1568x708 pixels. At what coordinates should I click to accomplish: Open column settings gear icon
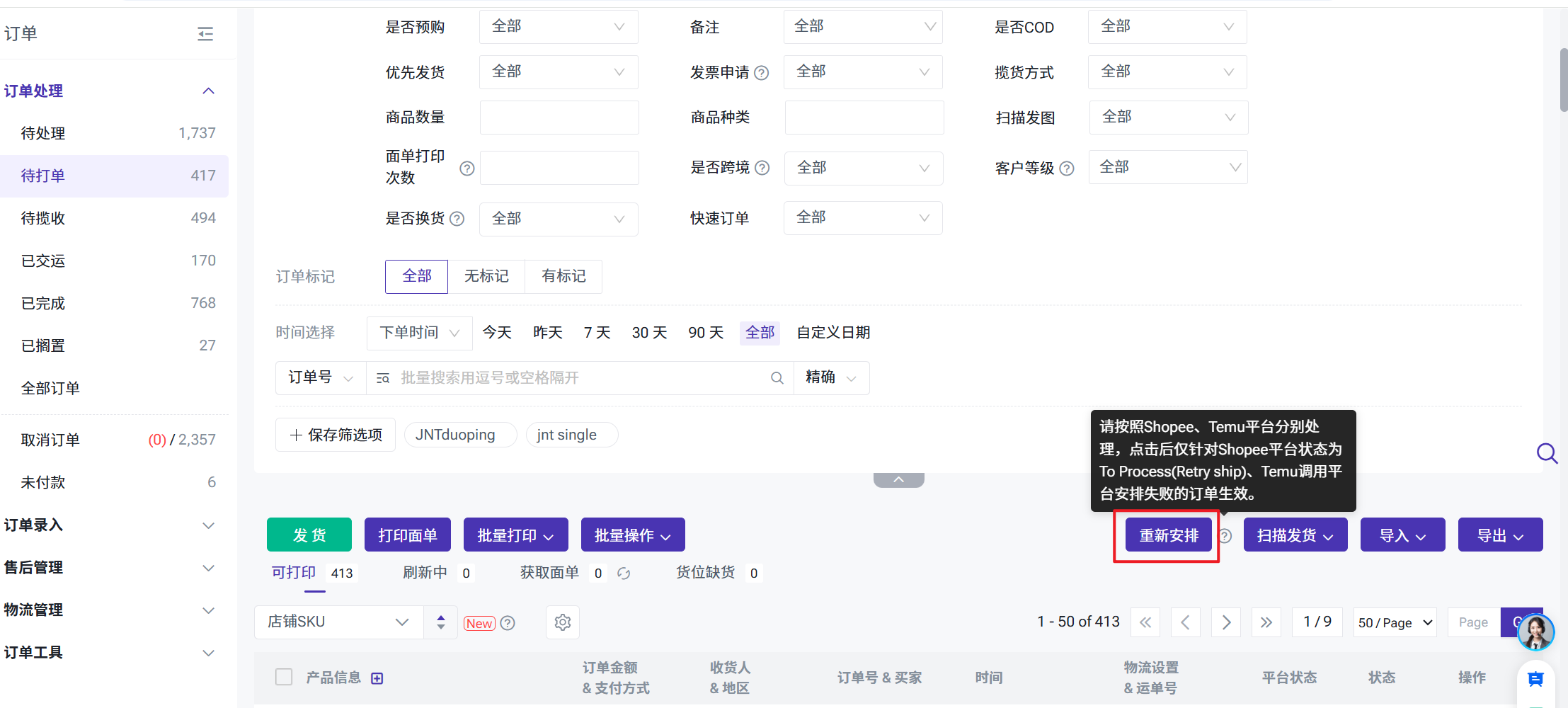tap(563, 622)
